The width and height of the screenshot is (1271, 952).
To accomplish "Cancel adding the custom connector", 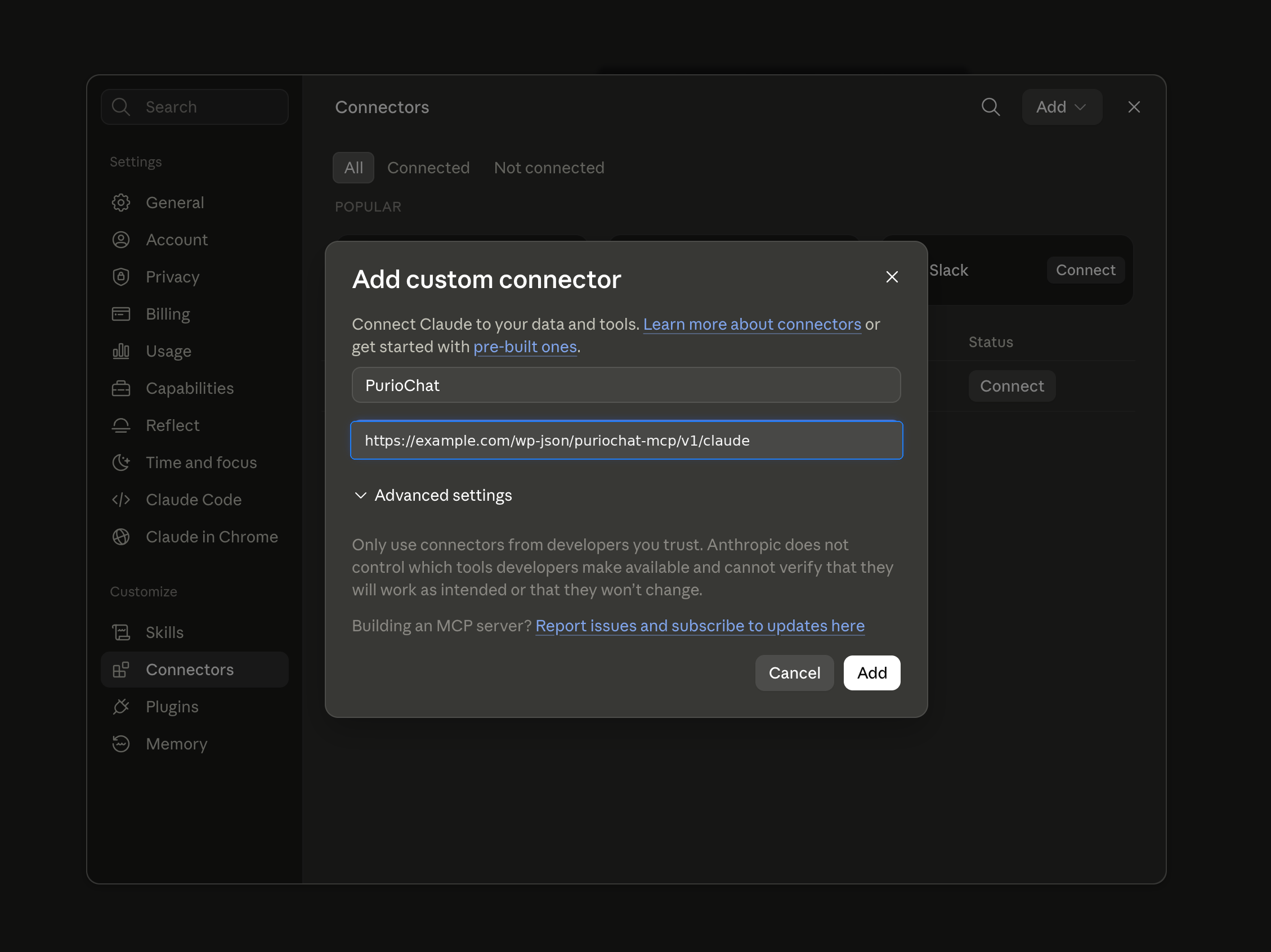I will pos(794,673).
